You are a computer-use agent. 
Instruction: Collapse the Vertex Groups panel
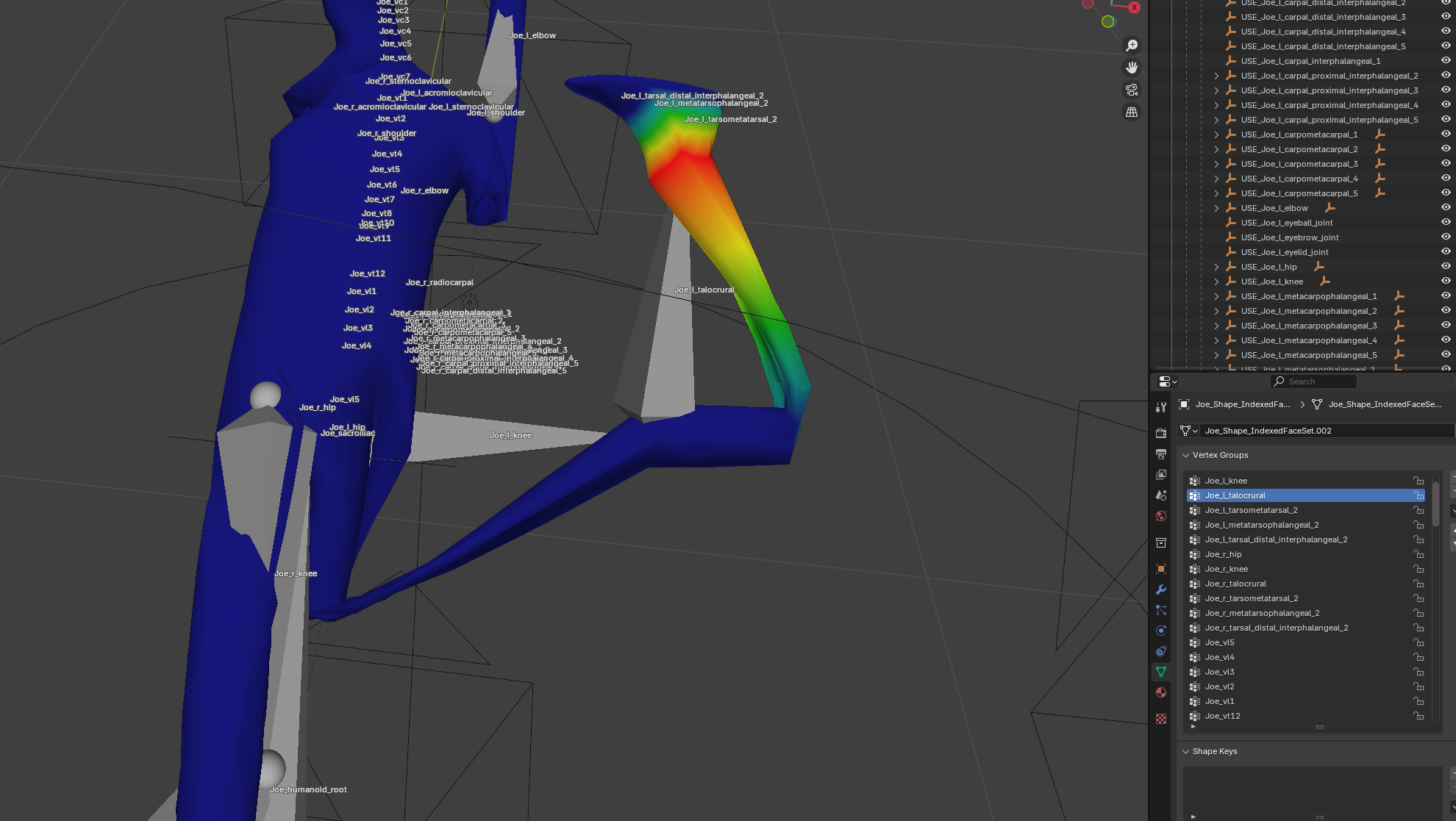click(1185, 456)
